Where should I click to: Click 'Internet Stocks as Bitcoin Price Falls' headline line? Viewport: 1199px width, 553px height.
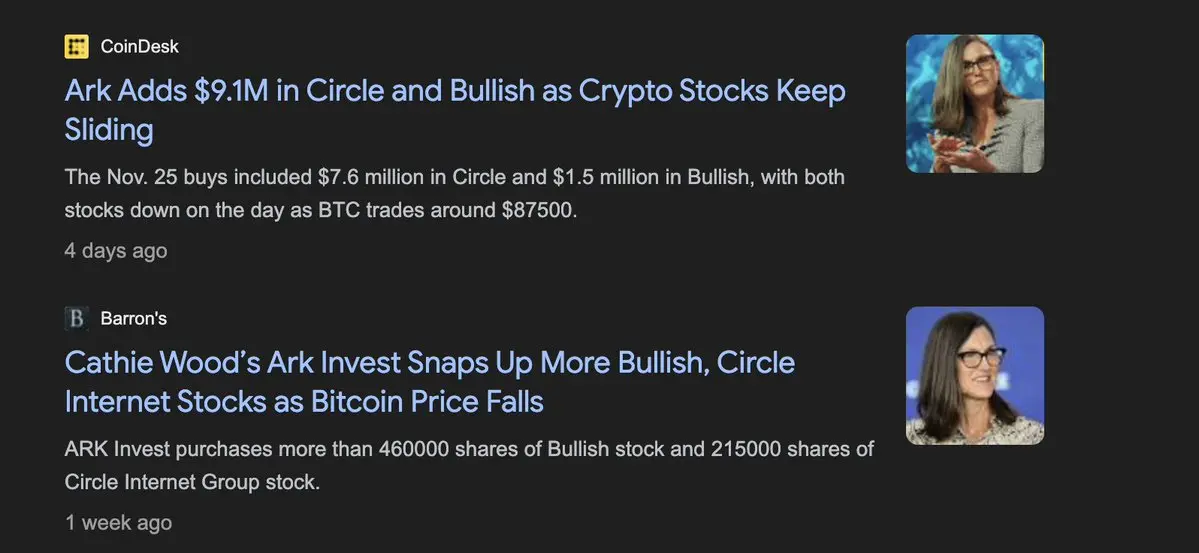point(304,402)
